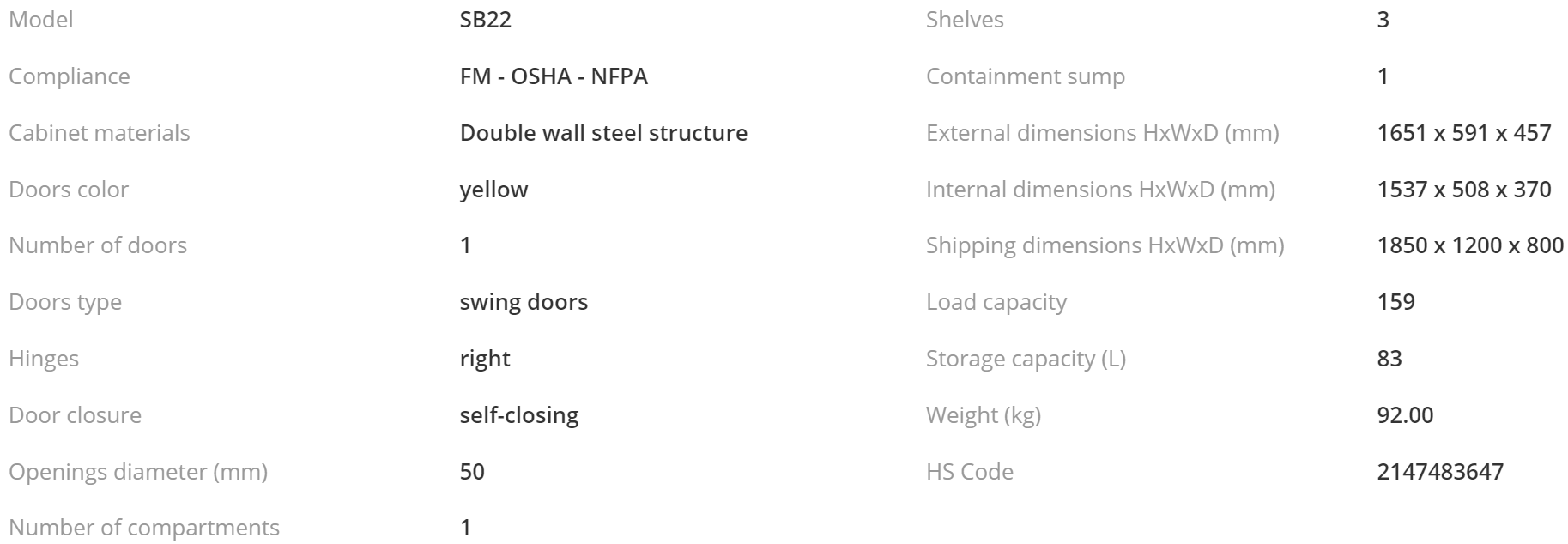This screenshot has width=1568, height=544.
Task: Select the weight value 92.00
Action: (1405, 415)
